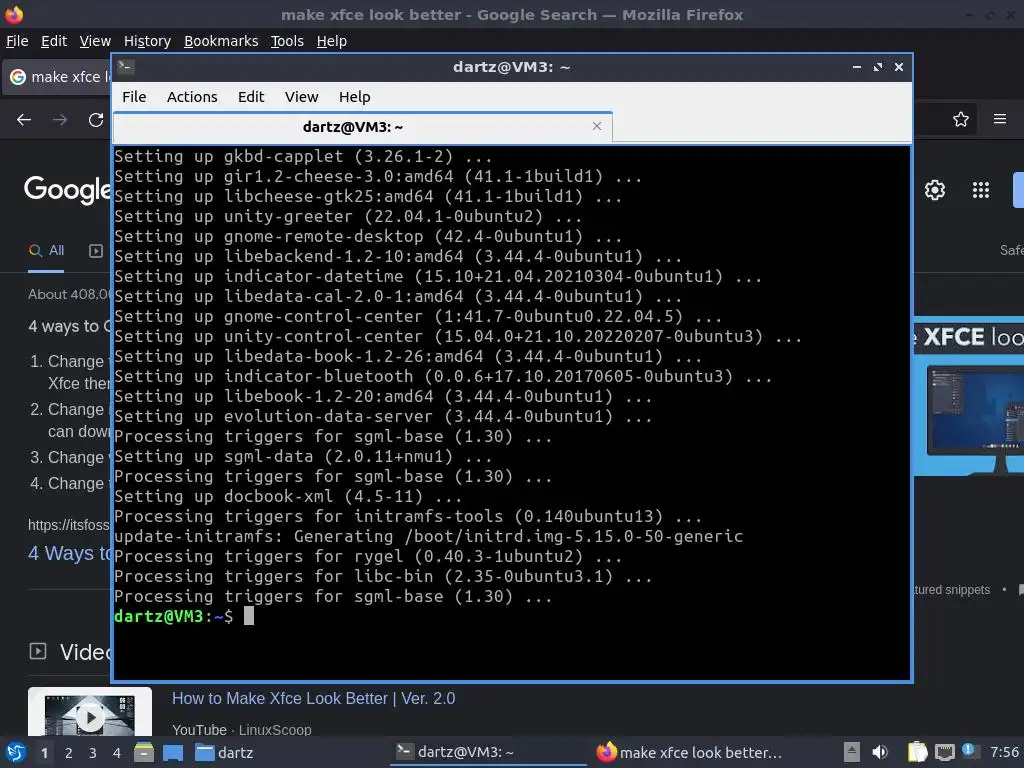
Task: Select the Videos search filter icon
Action: click(x=96, y=251)
